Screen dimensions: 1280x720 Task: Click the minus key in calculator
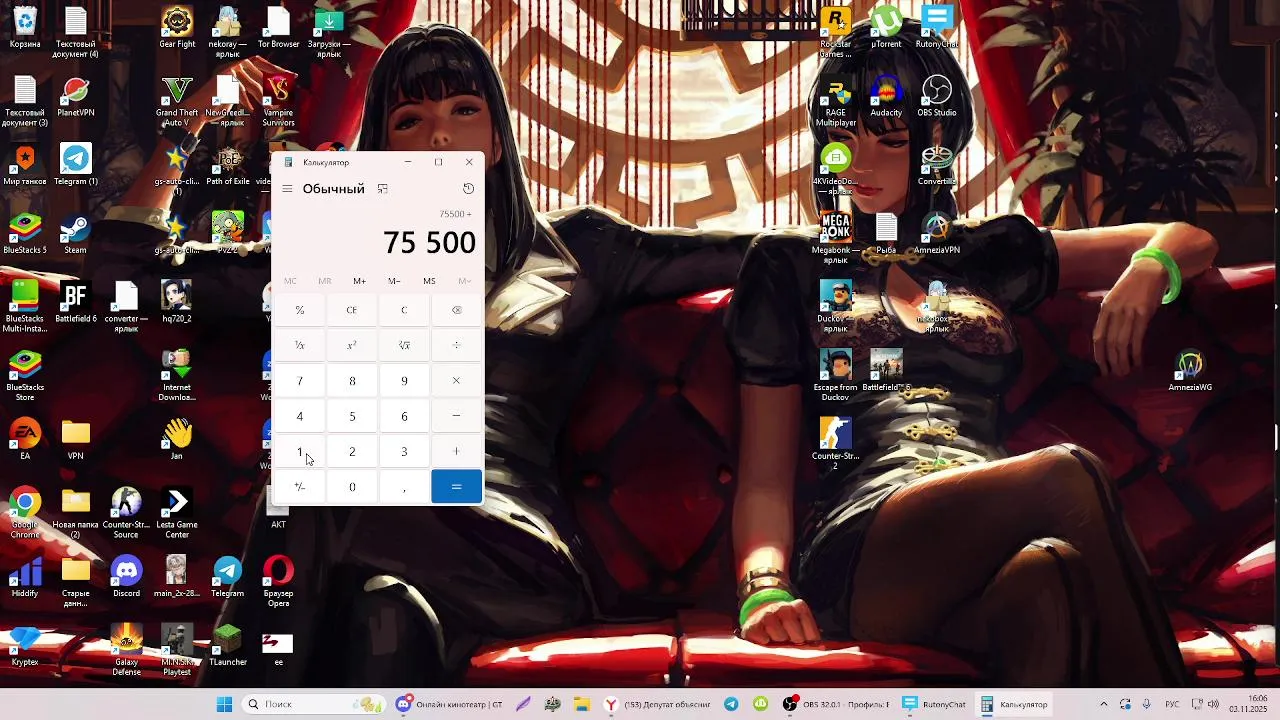[456, 416]
